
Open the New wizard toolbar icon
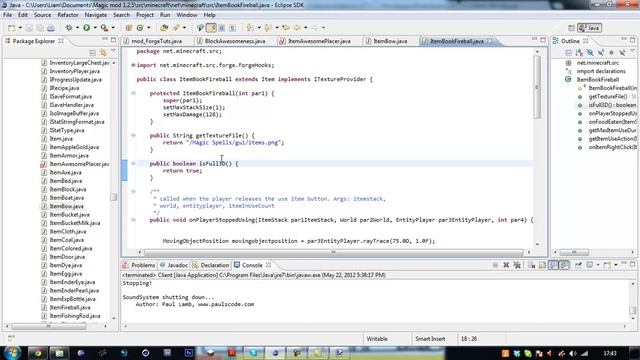click(x=11, y=28)
